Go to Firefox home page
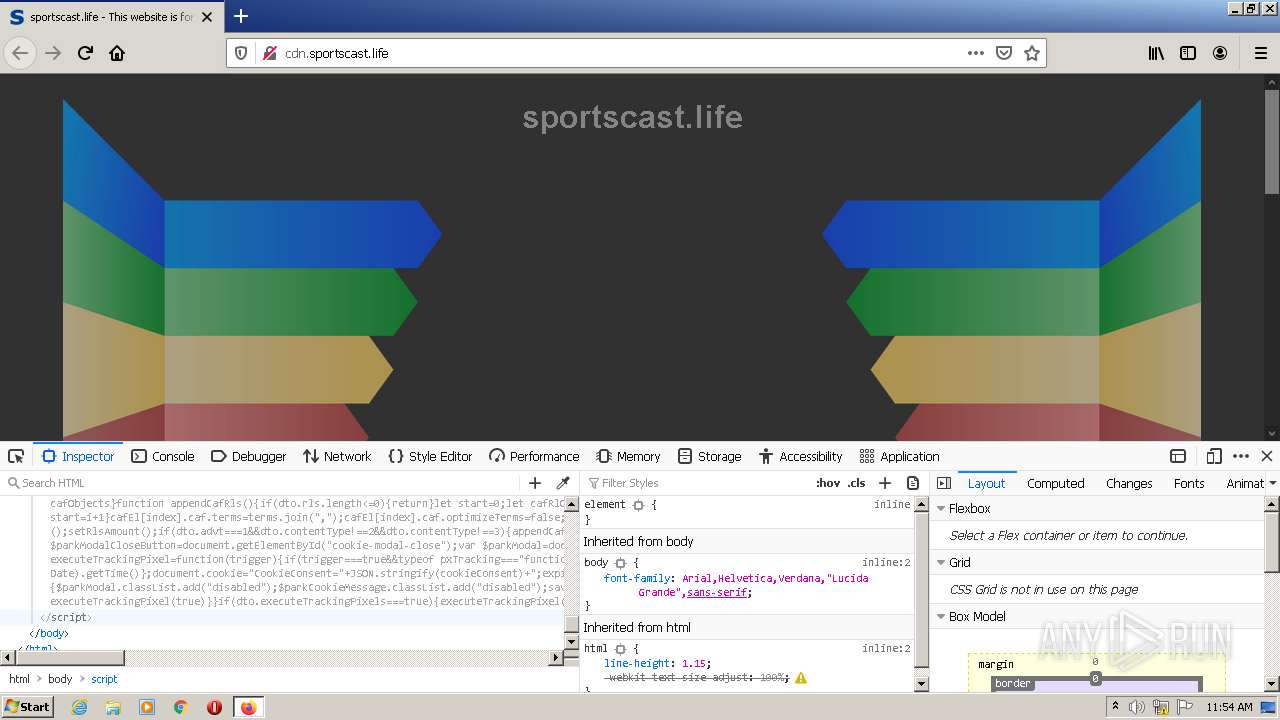 117,53
